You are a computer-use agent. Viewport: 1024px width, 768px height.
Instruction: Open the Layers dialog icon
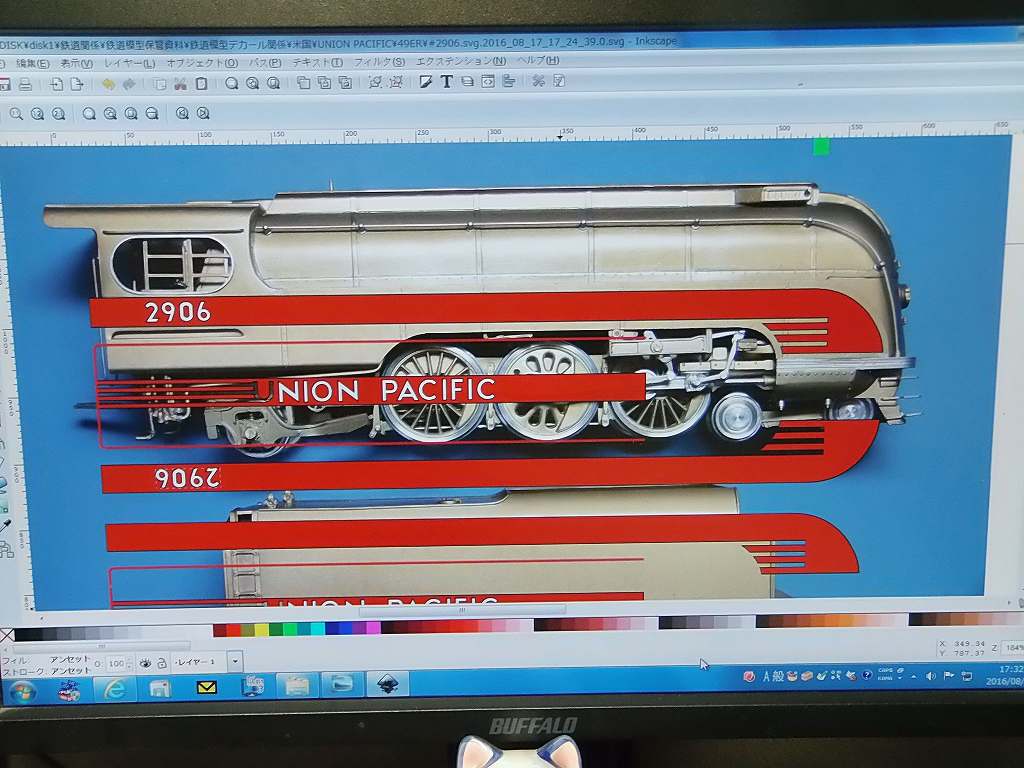pyautogui.click(x=467, y=82)
